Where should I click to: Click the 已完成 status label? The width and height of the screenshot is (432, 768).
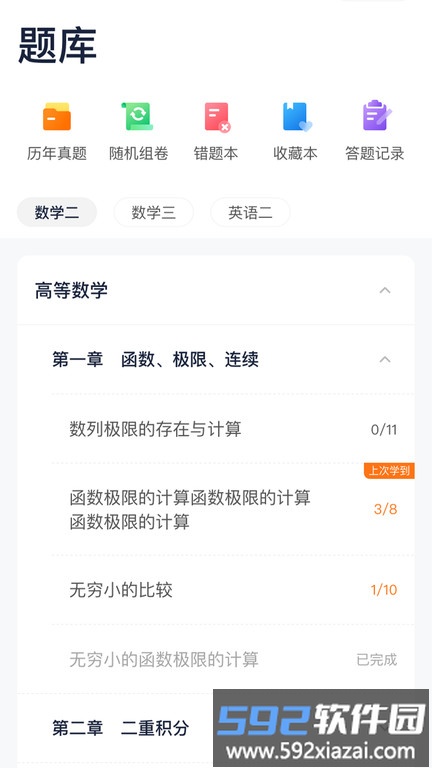click(x=377, y=660)
